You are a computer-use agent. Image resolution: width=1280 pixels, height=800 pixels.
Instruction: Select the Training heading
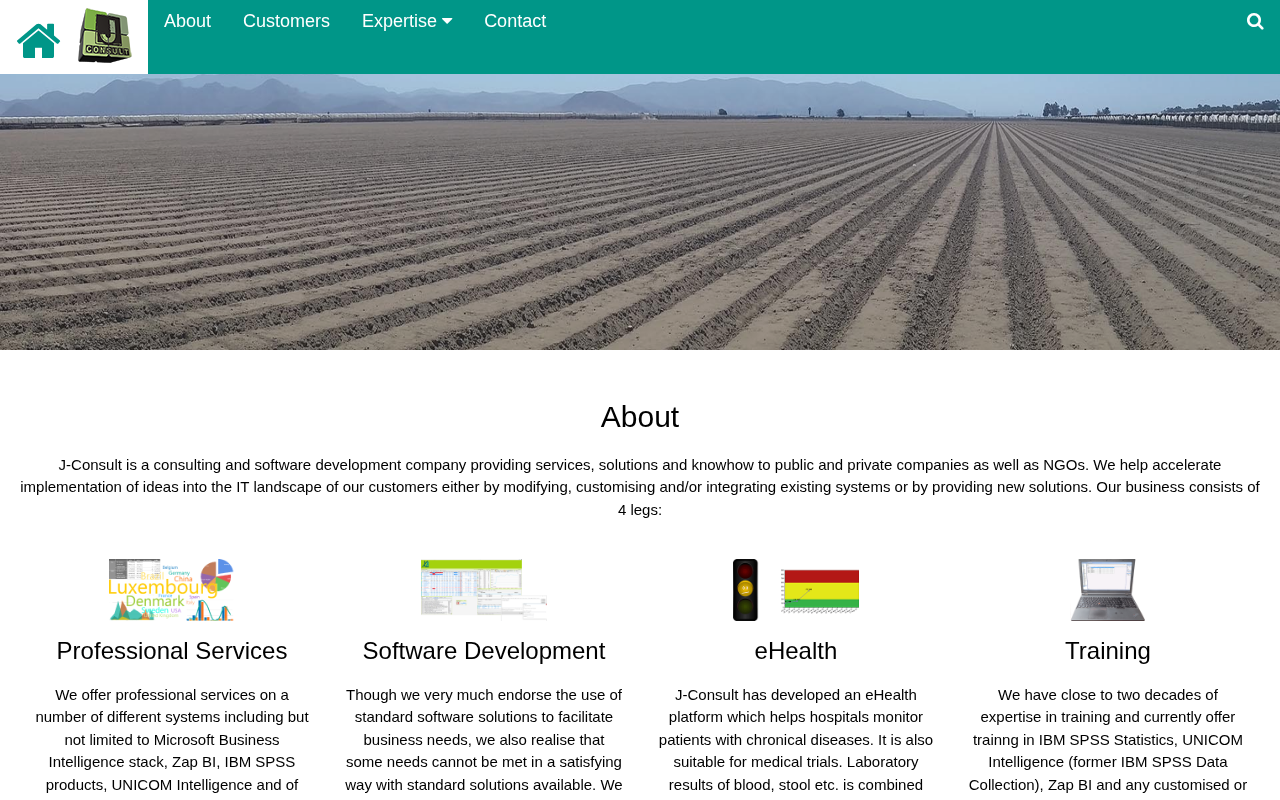pyautogui.click(x=1108, y=651)
